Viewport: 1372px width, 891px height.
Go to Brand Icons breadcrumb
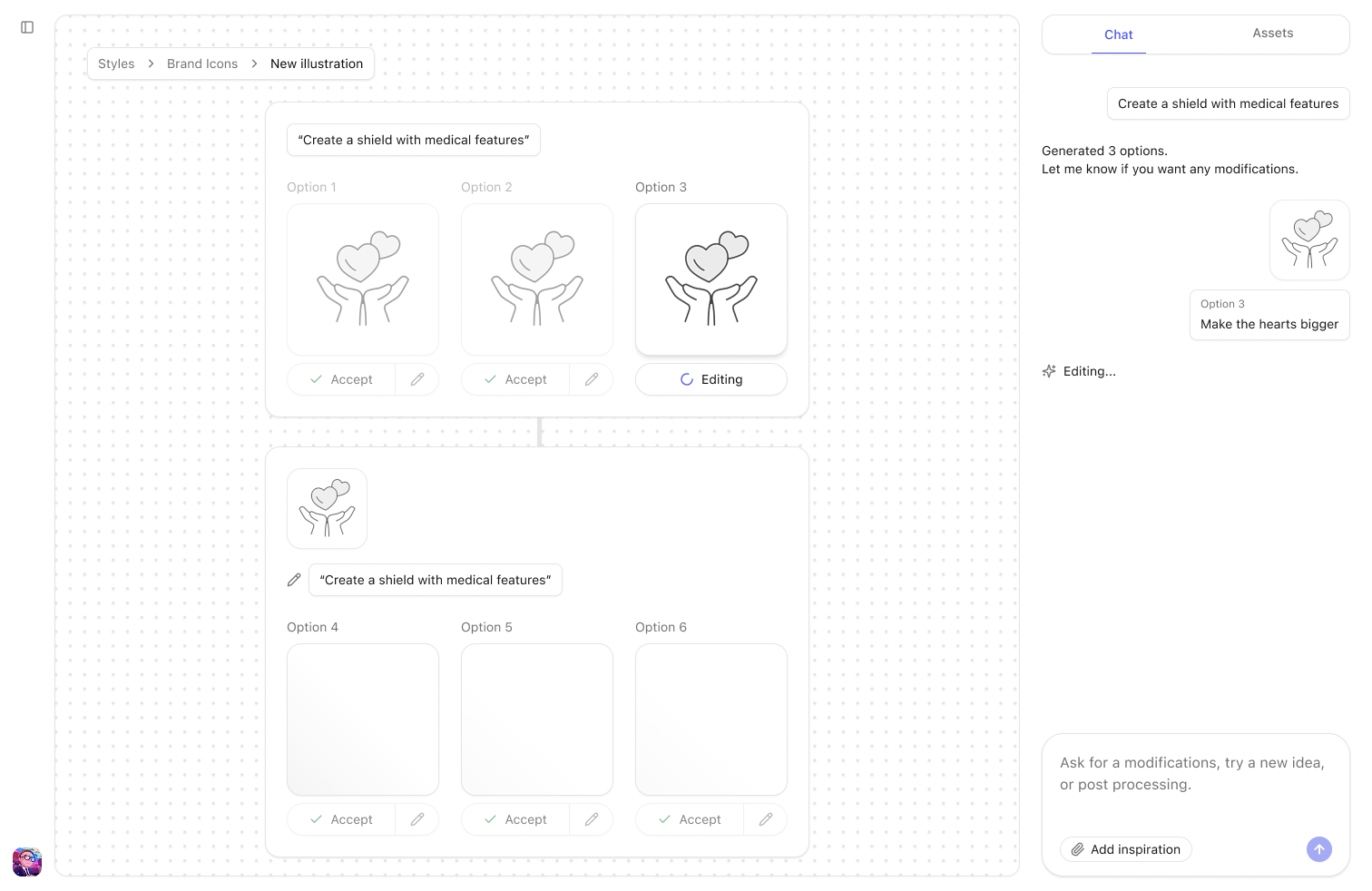click(x=202, y=64)
